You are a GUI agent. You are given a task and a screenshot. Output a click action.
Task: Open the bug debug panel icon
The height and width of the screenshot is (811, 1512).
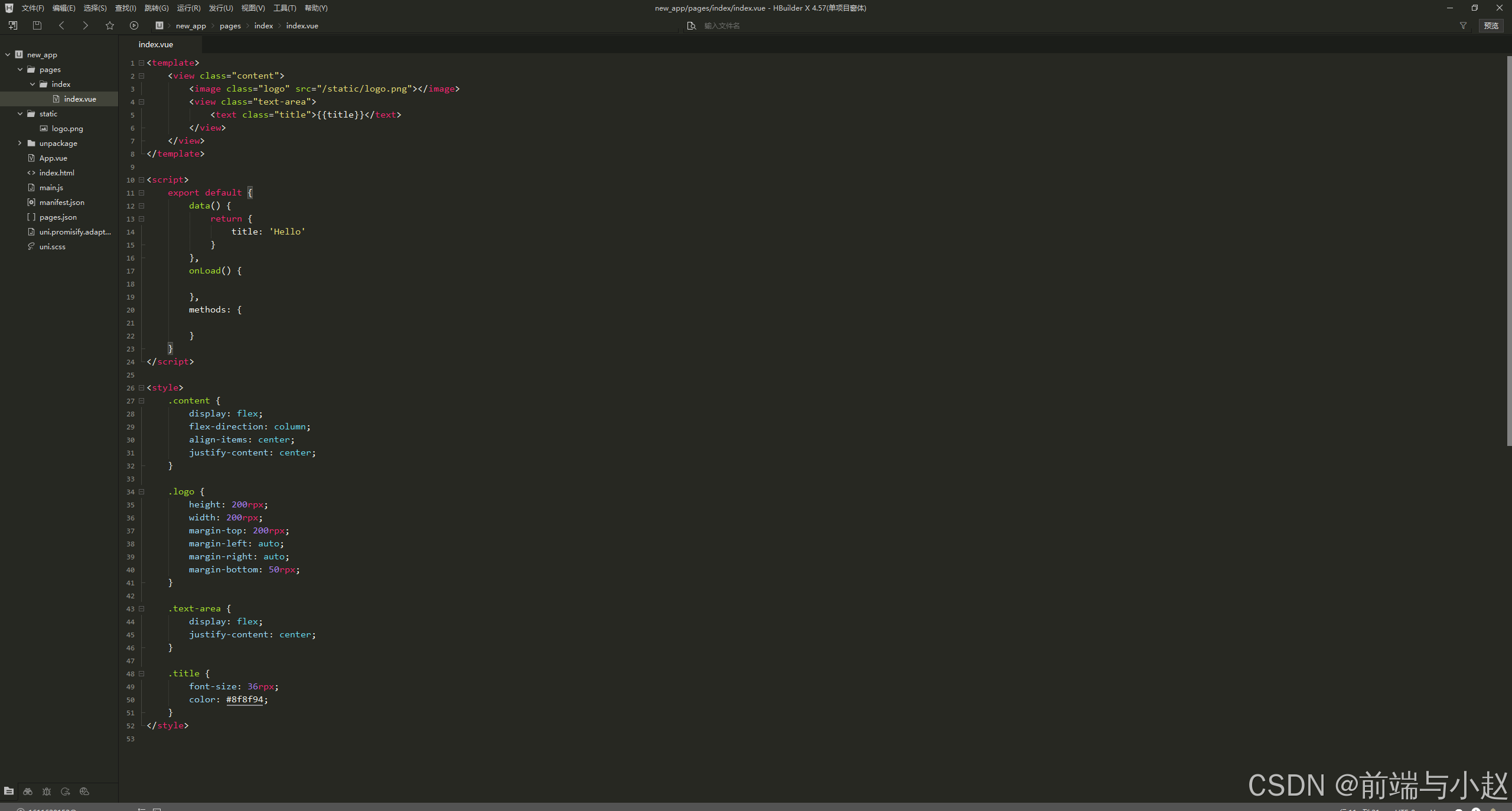[47, 792]
